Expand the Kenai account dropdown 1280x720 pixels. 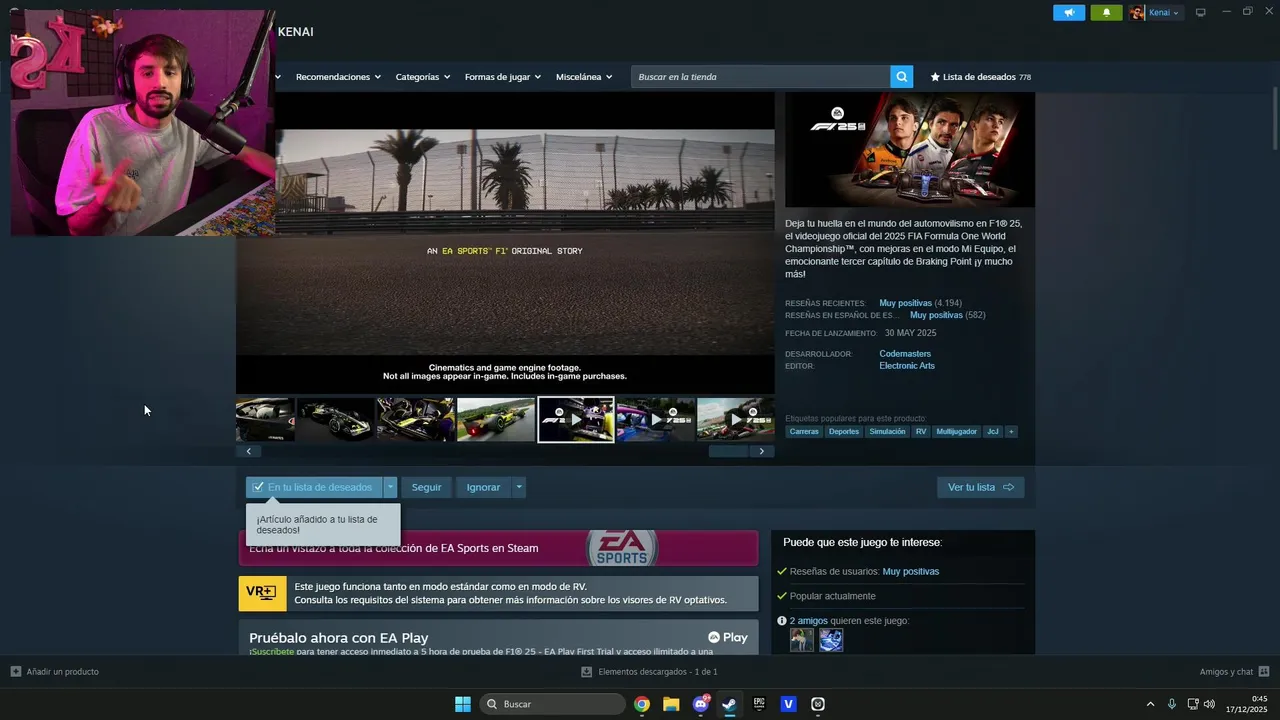[x=1176, y=13]
